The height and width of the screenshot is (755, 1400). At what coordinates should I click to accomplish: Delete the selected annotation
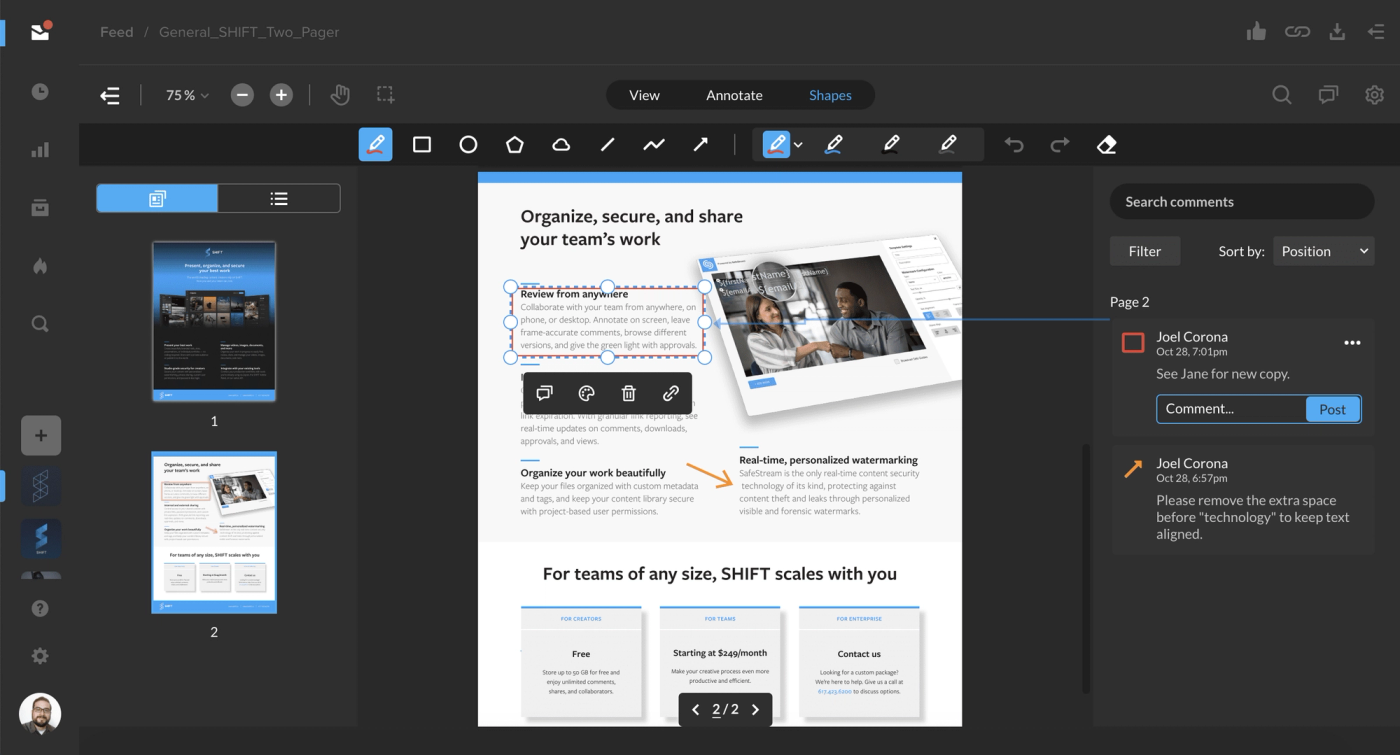[629, 393]
